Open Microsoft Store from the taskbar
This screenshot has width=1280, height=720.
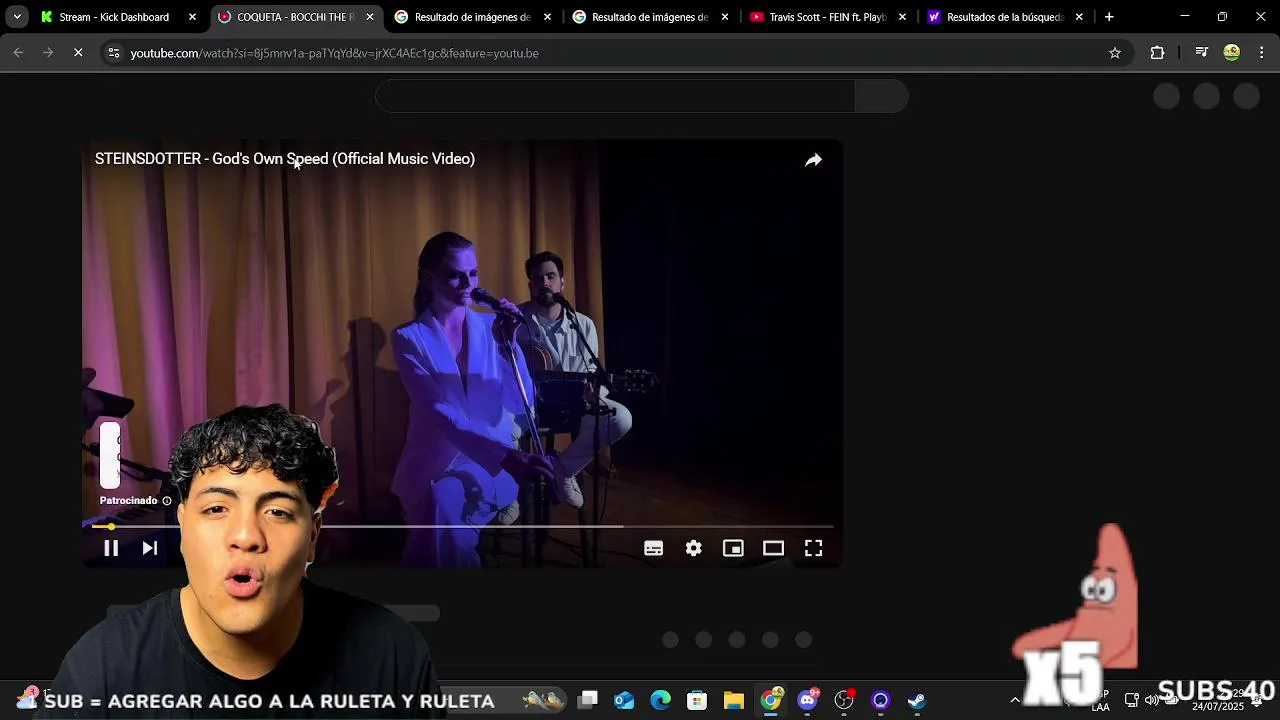click(697, 700)
